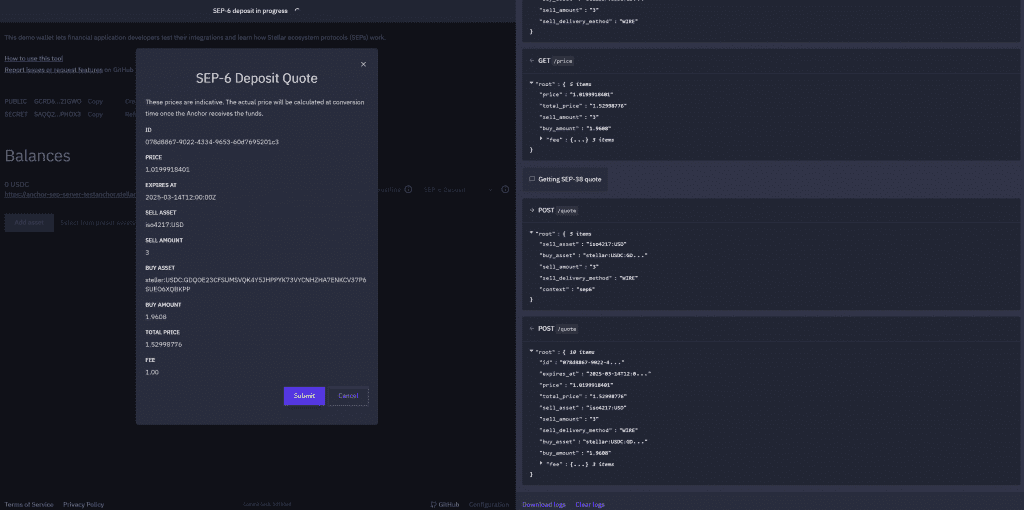
Task: Click the Download logs link
Action: pos(544,504)
